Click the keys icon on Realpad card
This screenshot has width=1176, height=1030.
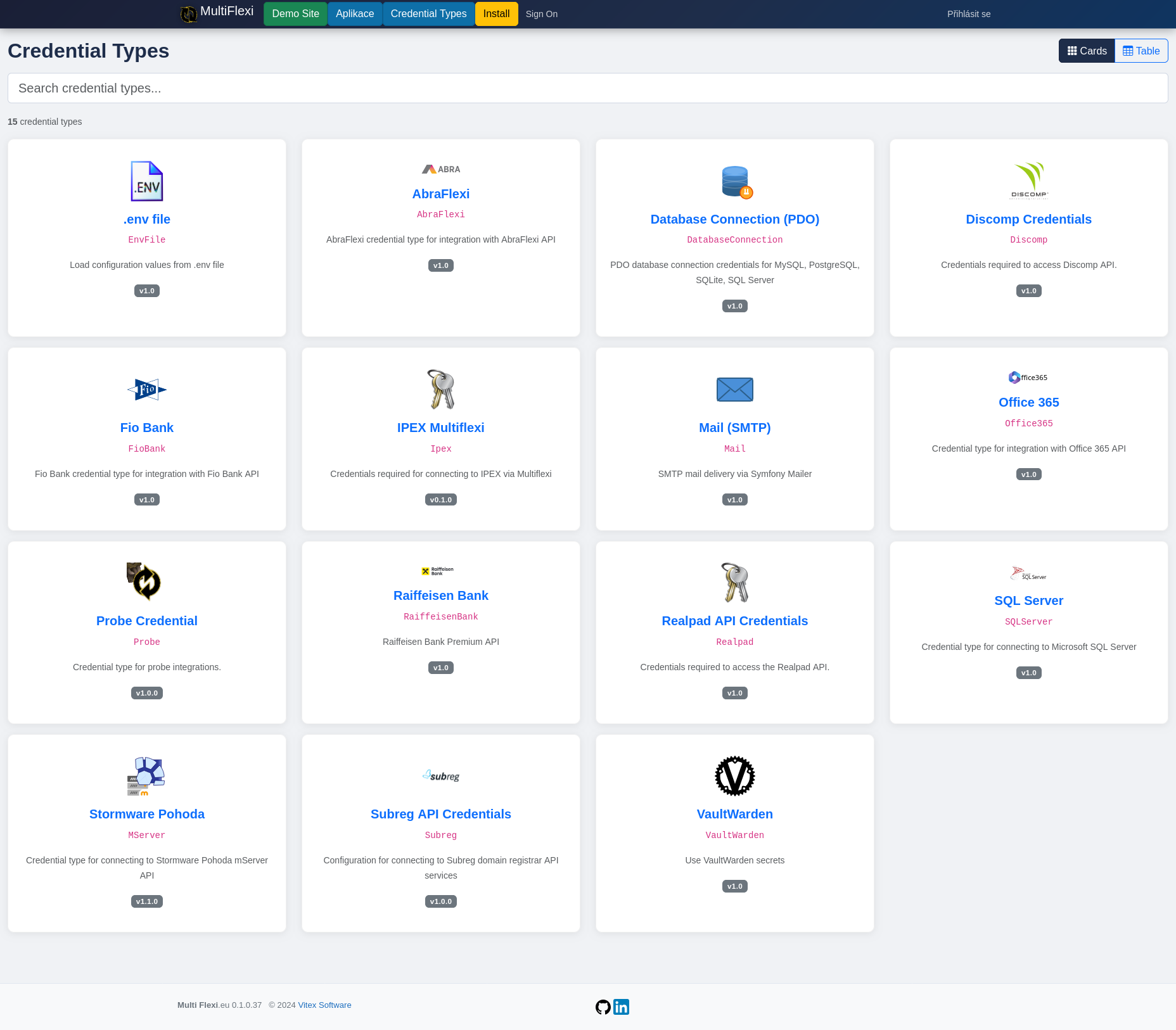coord(735,583)
